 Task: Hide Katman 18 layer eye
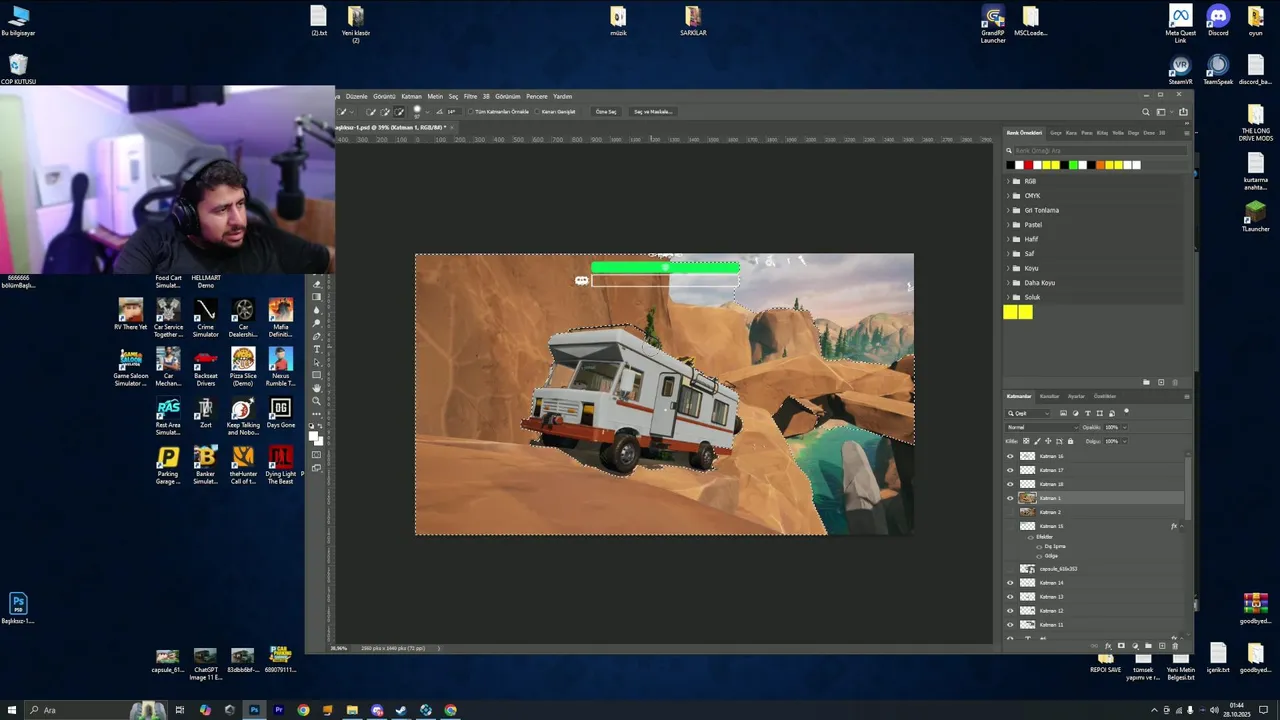tap(1010, 484)
